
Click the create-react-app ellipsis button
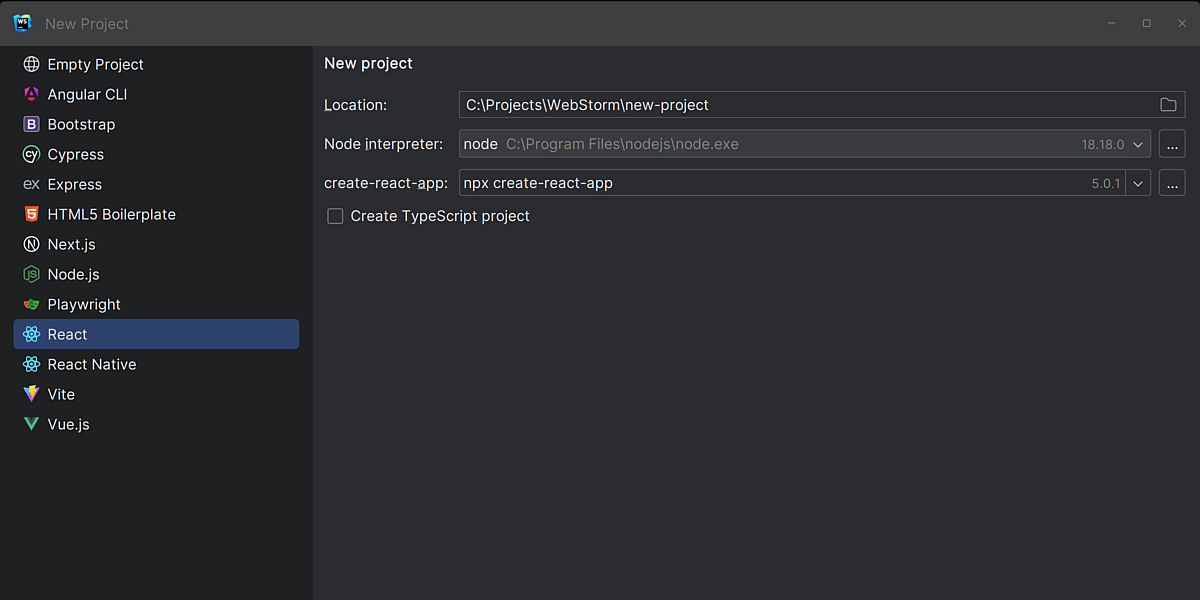pyautogui.click(x=1171, y=183)
